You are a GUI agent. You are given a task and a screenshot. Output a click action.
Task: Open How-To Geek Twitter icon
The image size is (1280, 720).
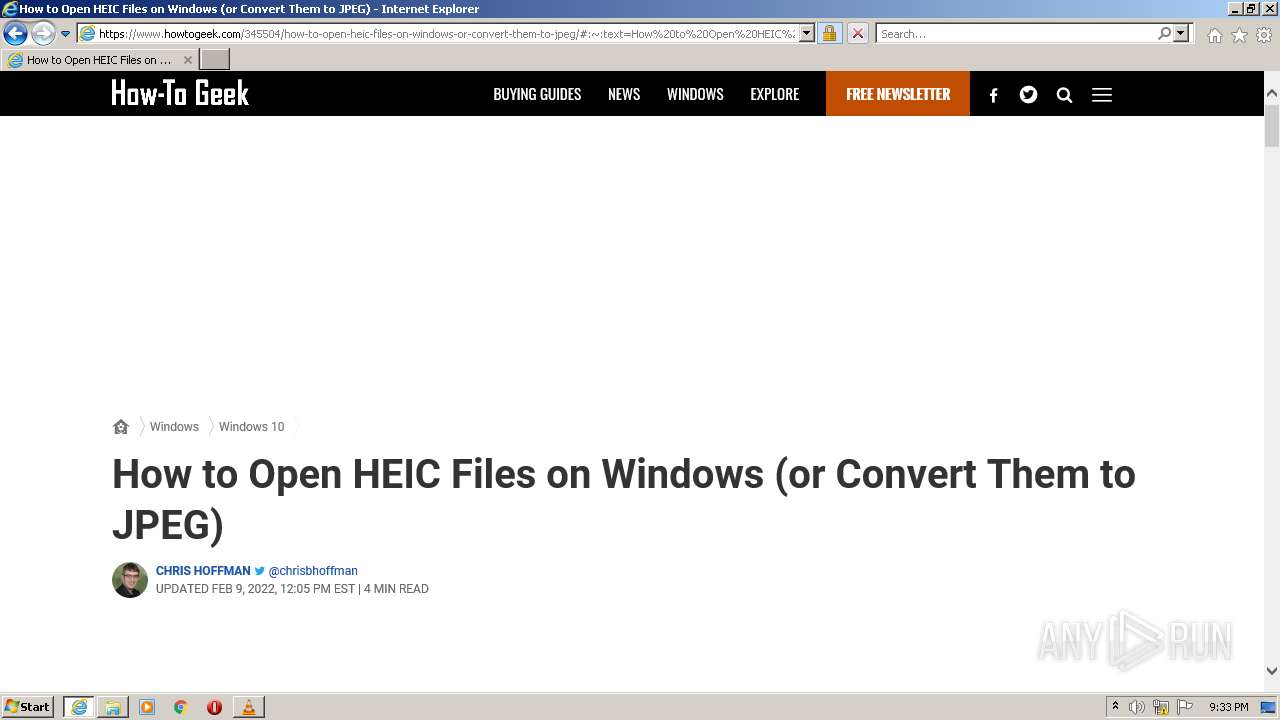coord(1028,95)
